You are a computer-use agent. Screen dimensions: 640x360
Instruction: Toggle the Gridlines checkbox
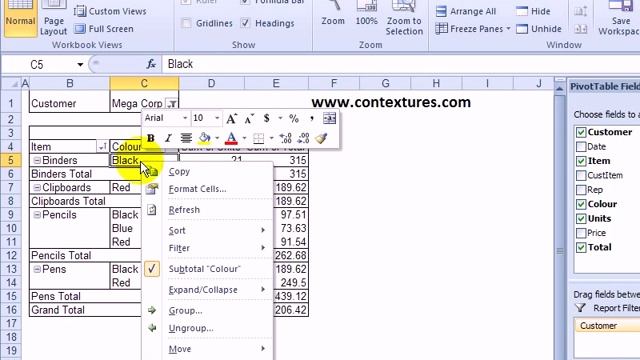(x=186, y=23)
